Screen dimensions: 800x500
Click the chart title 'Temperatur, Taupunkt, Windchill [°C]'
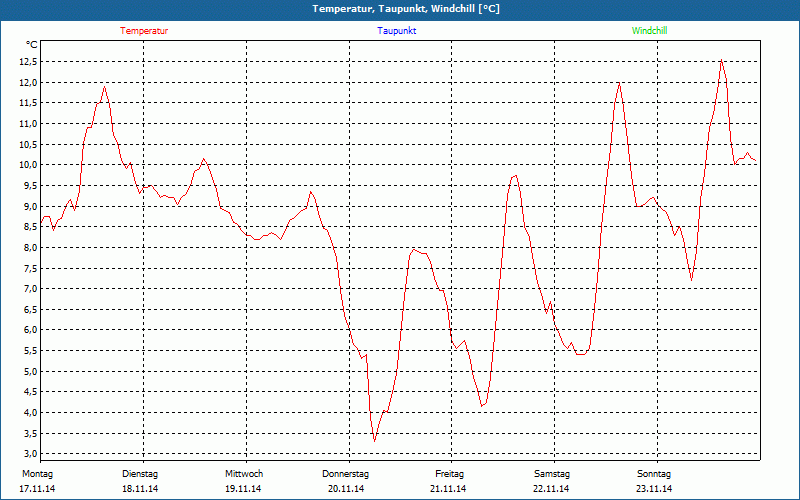point(406,9)
